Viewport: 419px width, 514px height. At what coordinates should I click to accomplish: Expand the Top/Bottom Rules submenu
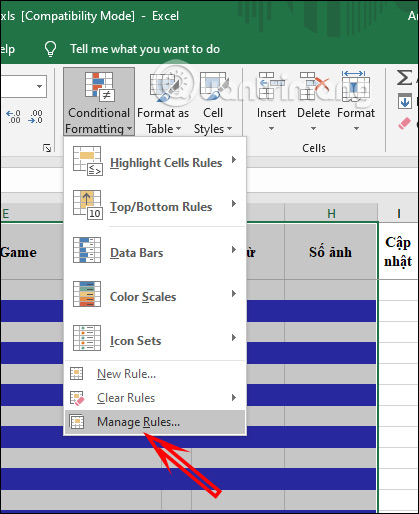pos(155,206)
